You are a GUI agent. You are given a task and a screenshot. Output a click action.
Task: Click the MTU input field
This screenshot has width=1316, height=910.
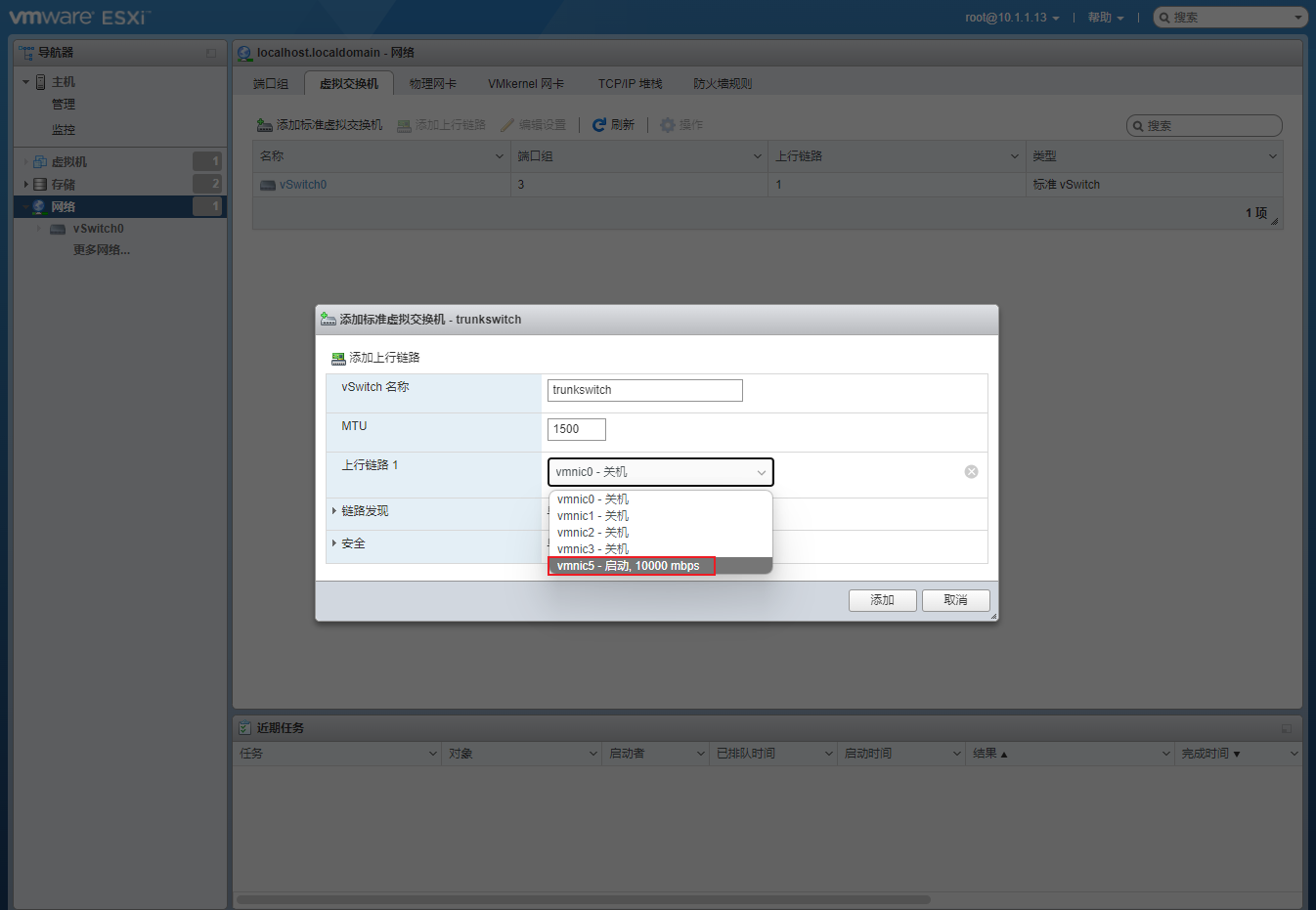coord(577,429)
